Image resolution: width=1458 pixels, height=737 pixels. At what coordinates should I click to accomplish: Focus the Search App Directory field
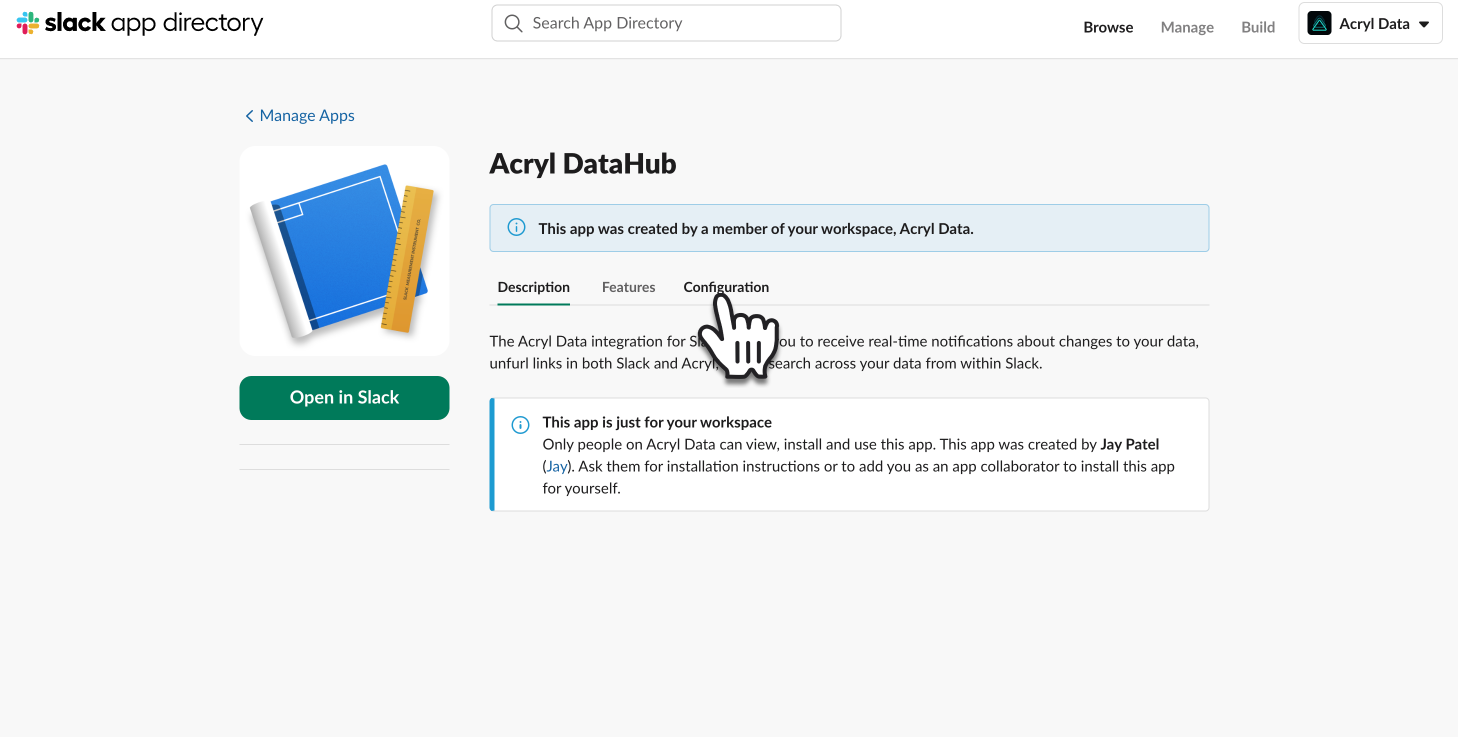point(666,23)
